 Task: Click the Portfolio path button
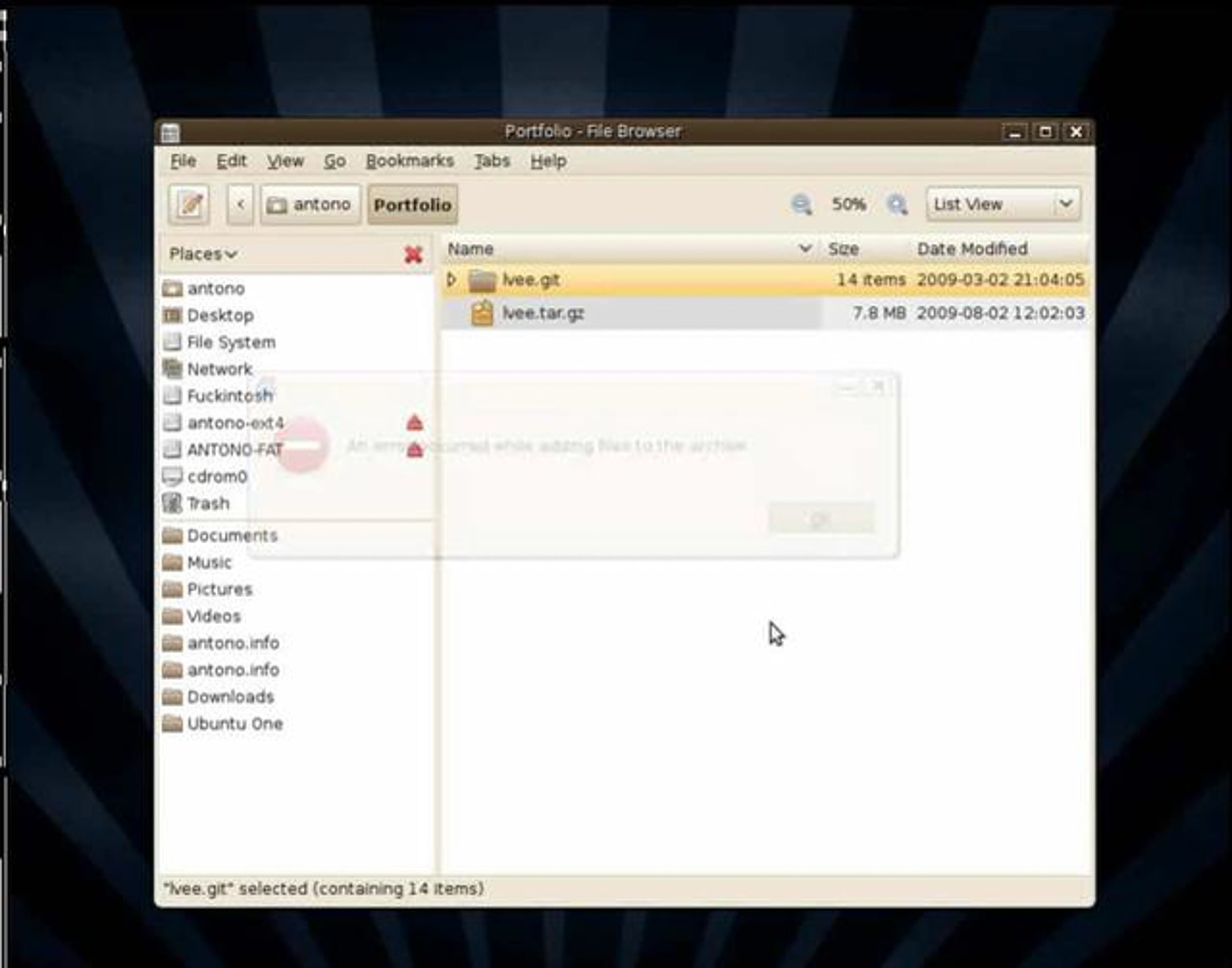point(413,205)
